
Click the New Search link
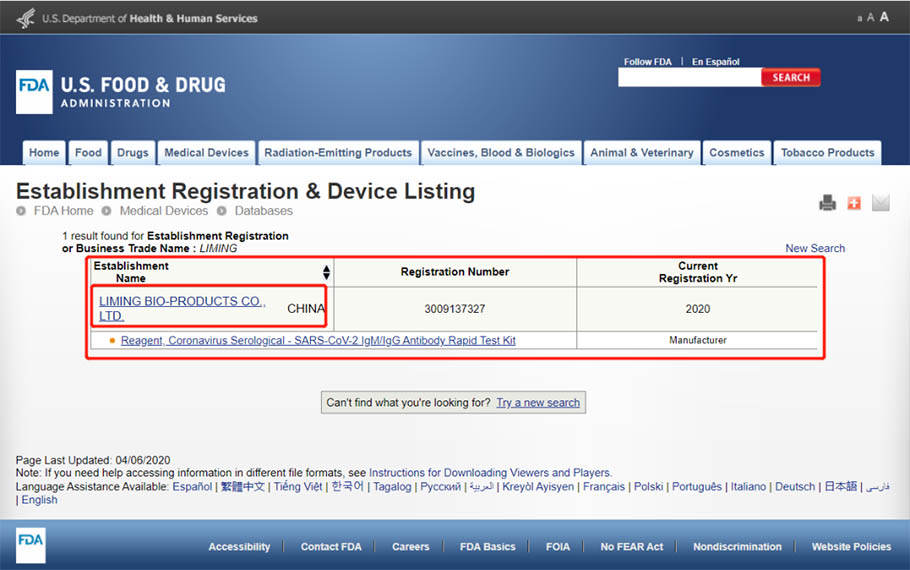coord(815,248)
